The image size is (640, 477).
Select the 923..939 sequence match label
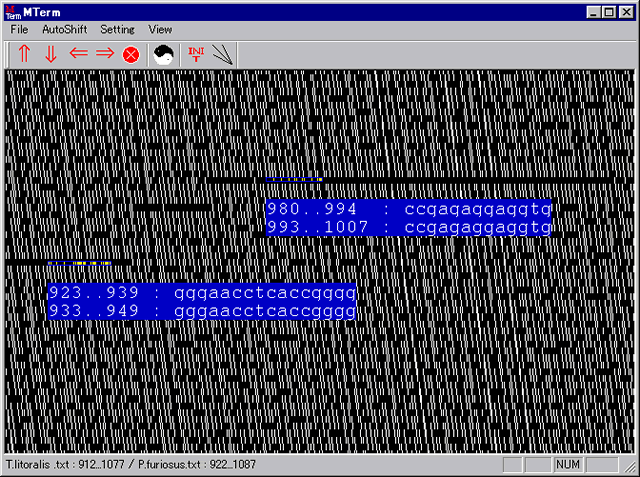[201, 293]
